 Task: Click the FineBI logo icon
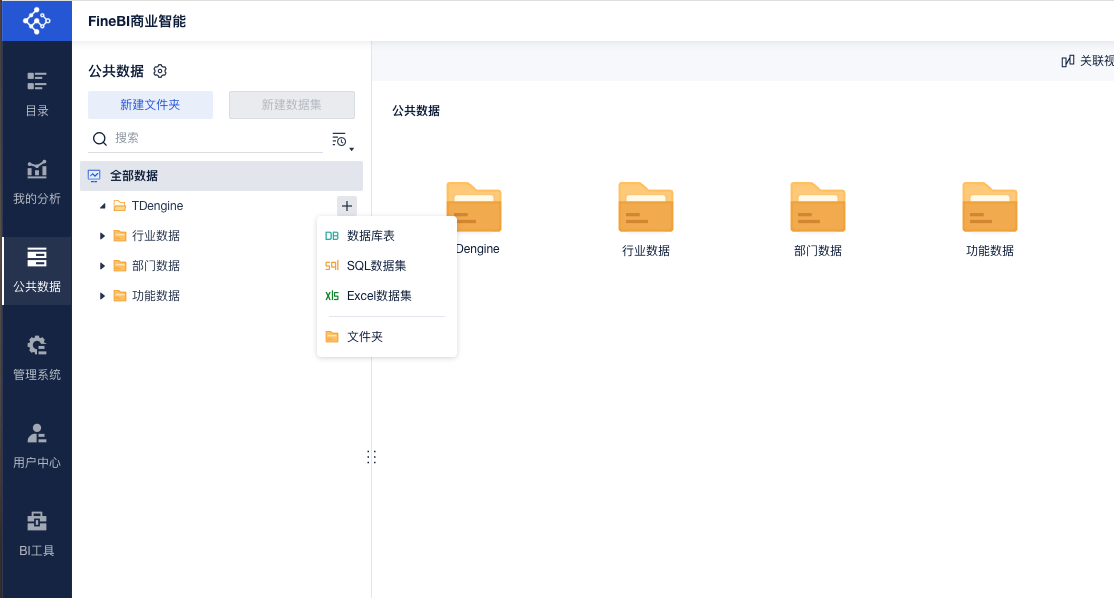(36, 20)
